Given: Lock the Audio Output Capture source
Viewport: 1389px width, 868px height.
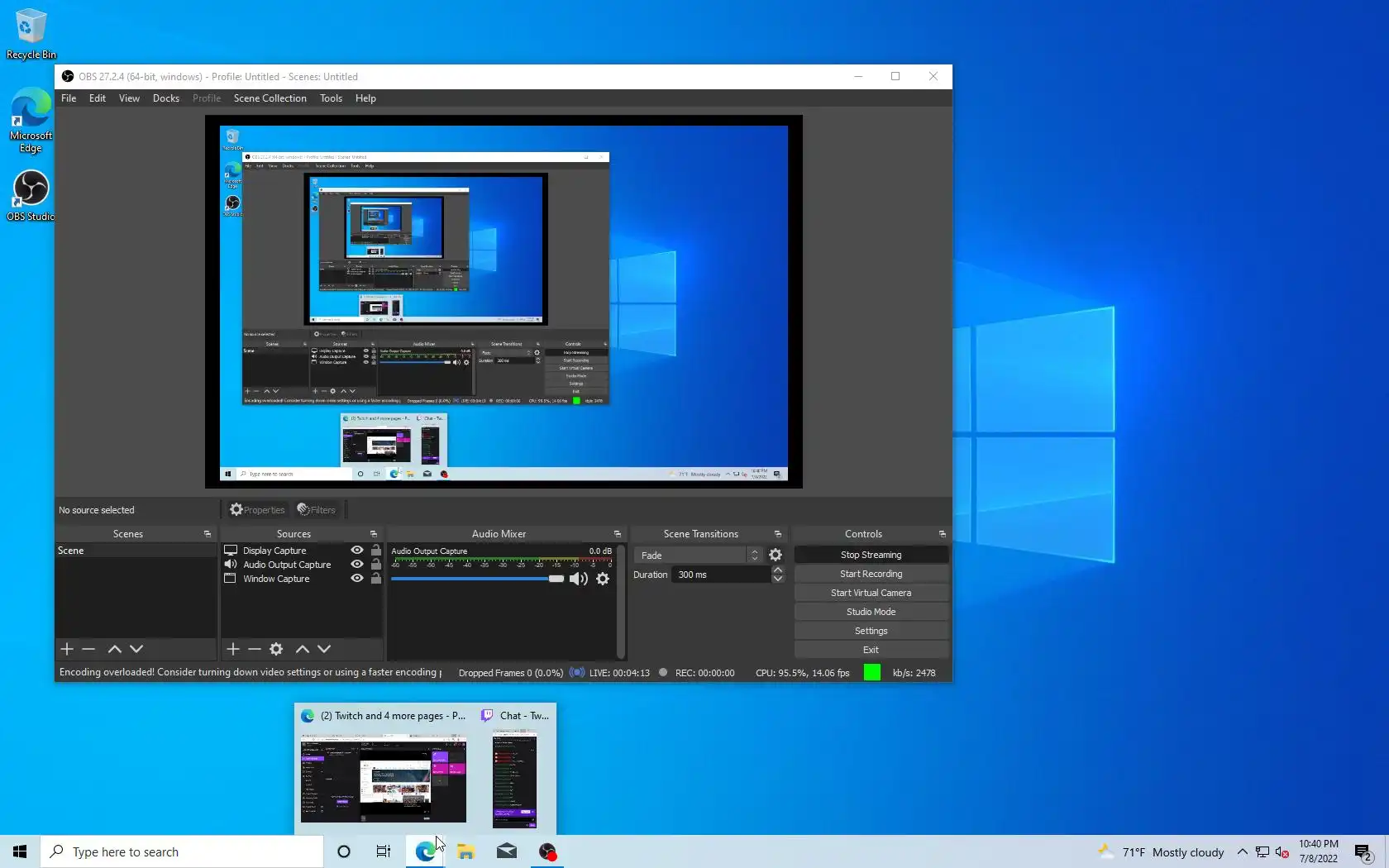Looking at the screenshot, I should [376, 565].
